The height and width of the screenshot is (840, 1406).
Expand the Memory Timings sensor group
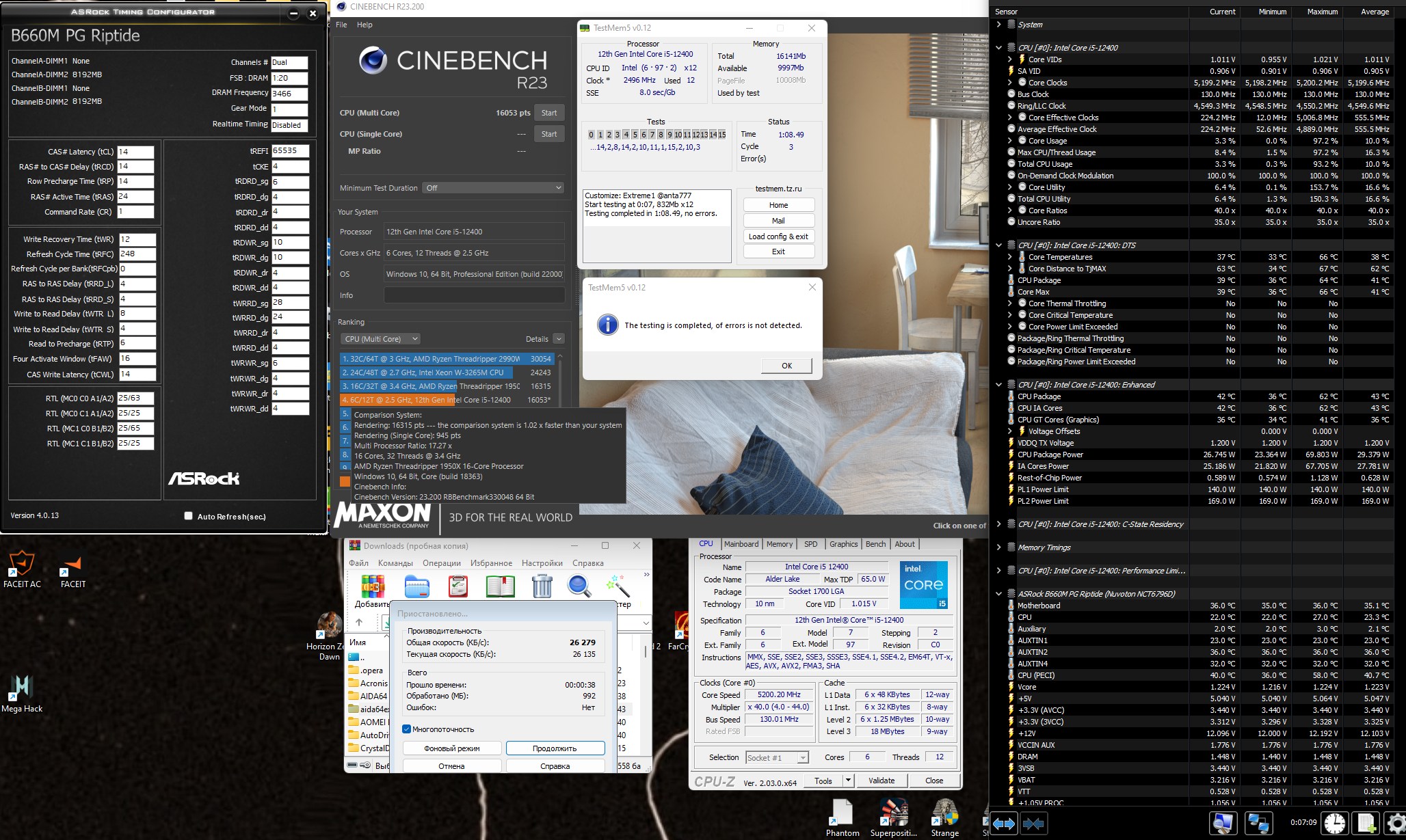(998, 547)
